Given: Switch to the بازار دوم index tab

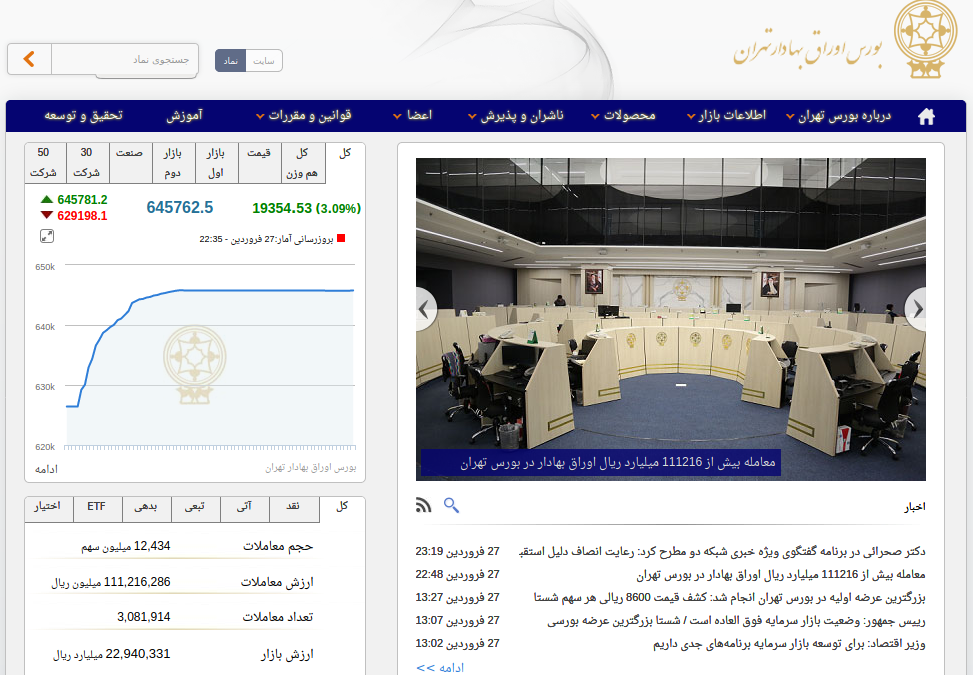Looking at the screenshot, I should (173, 163).
